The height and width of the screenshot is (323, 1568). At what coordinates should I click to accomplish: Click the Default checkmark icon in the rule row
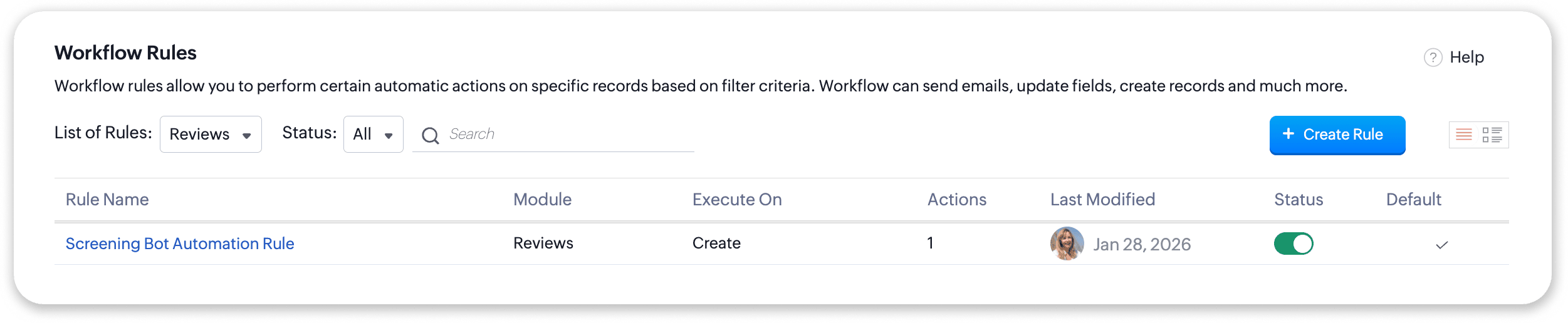pyautogui.click(x=1441, y=245)
